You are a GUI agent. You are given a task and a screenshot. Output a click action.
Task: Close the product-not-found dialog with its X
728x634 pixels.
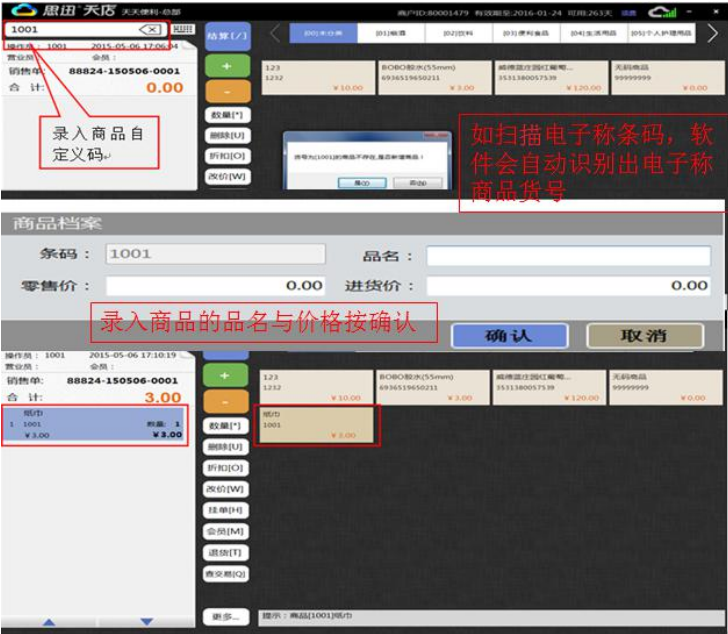tap(436, 135)
